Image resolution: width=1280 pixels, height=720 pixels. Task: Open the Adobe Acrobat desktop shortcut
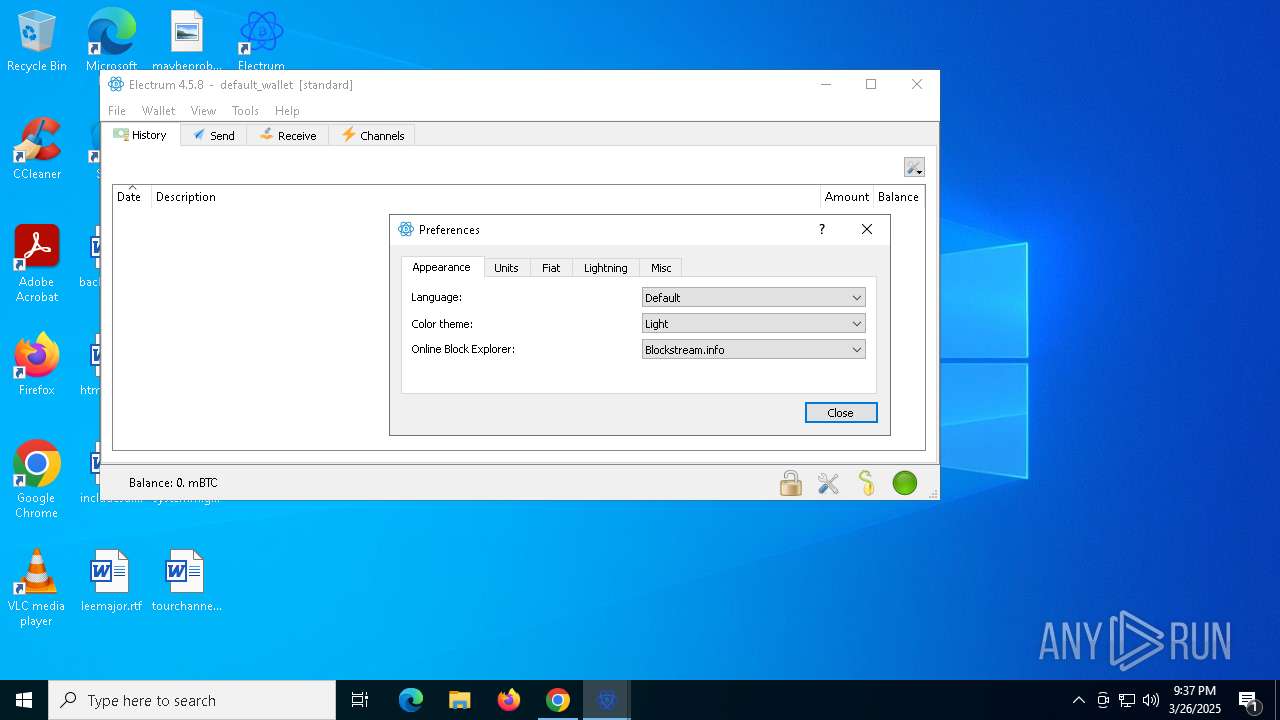37,264
